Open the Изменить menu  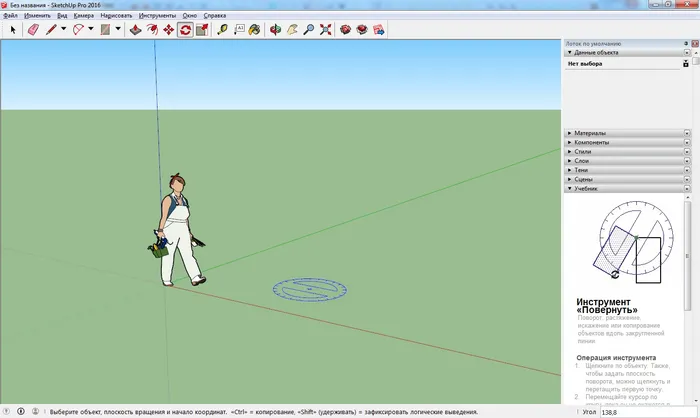click(x=38, y=16)
